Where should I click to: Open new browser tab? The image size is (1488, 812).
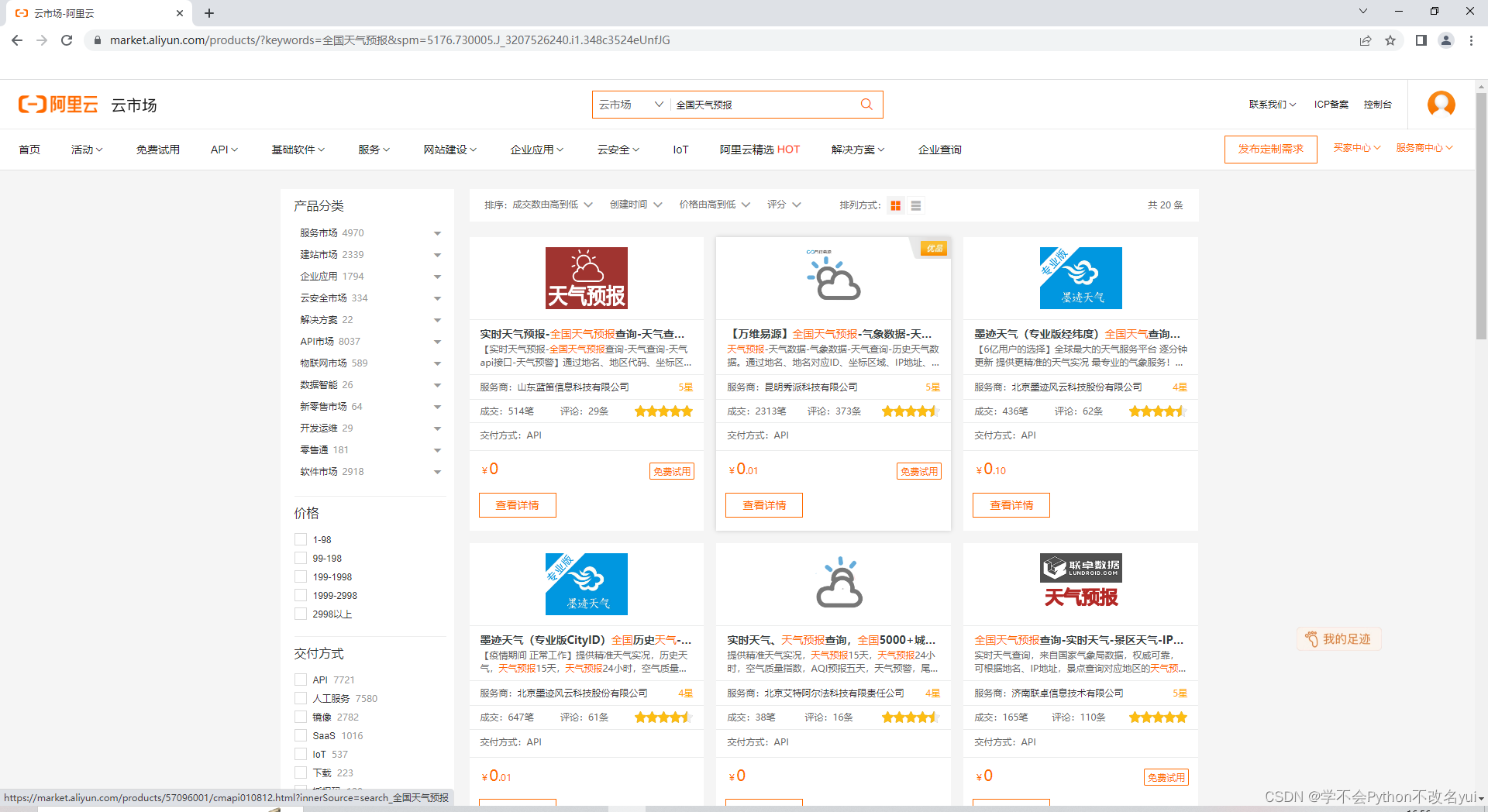coord(209,13)
